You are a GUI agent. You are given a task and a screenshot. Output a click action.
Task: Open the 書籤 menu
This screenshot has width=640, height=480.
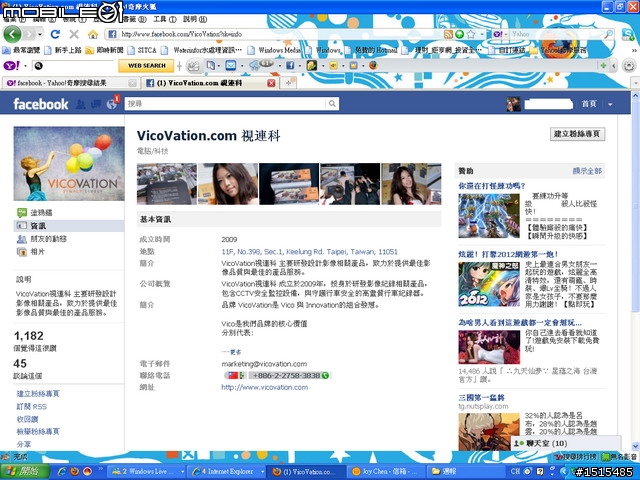(134, 19)
